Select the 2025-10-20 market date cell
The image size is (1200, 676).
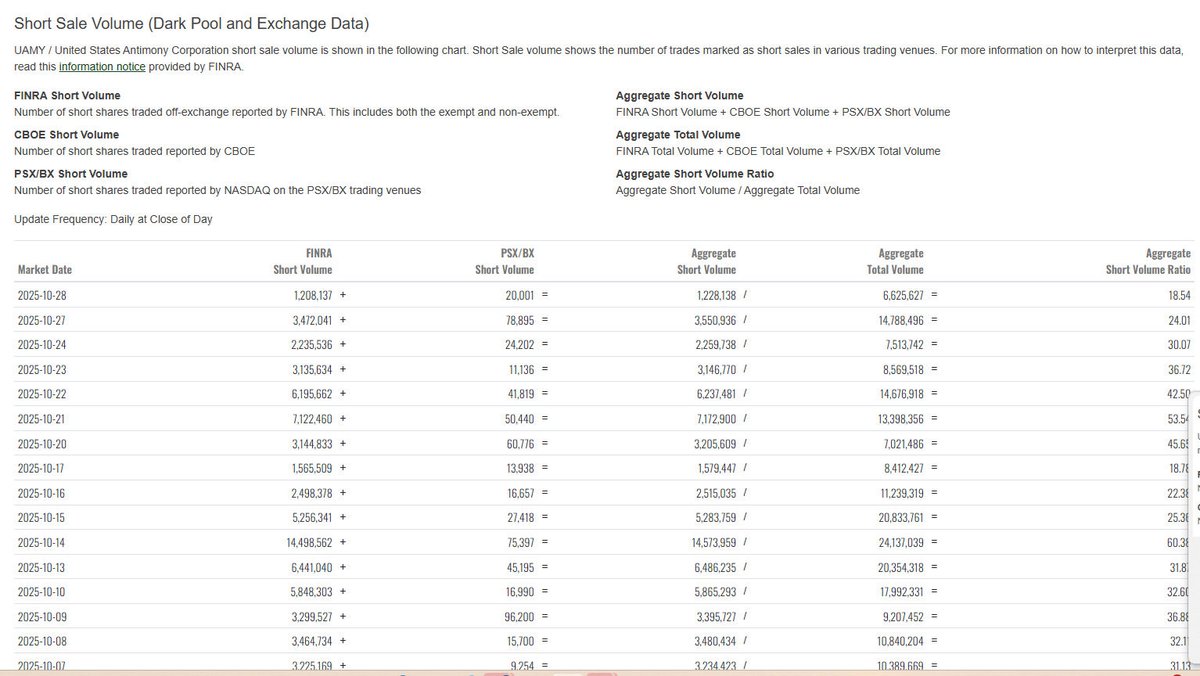pyautogui.click(x=42, y=444)
